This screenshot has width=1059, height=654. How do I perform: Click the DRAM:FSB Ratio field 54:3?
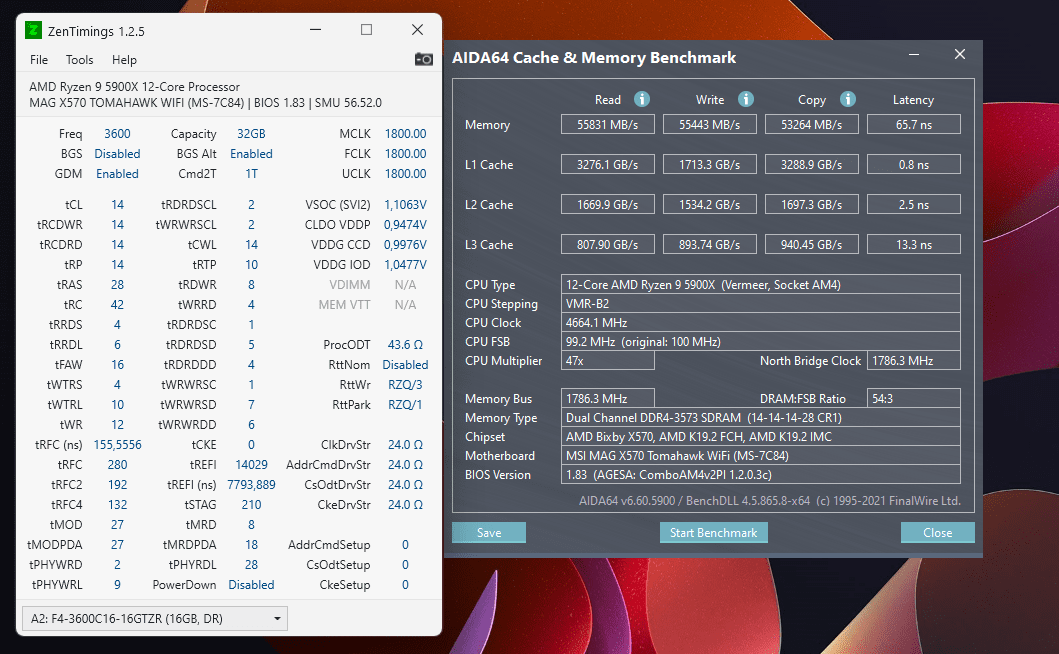914,398
